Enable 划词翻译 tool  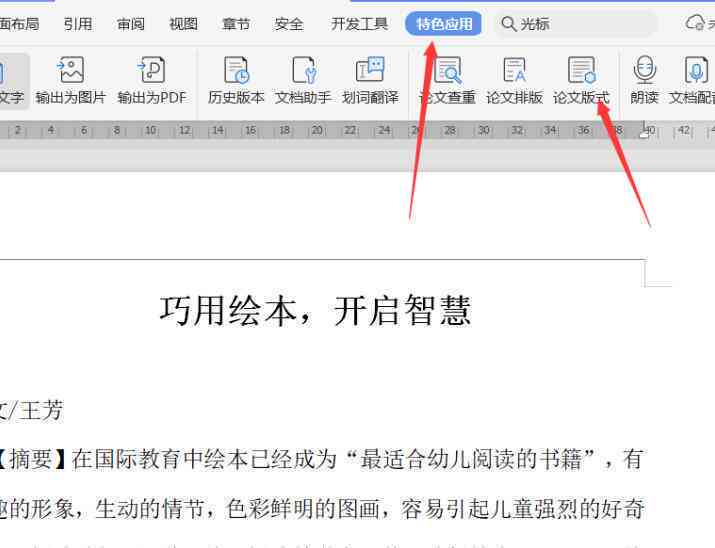pos(370,80)
